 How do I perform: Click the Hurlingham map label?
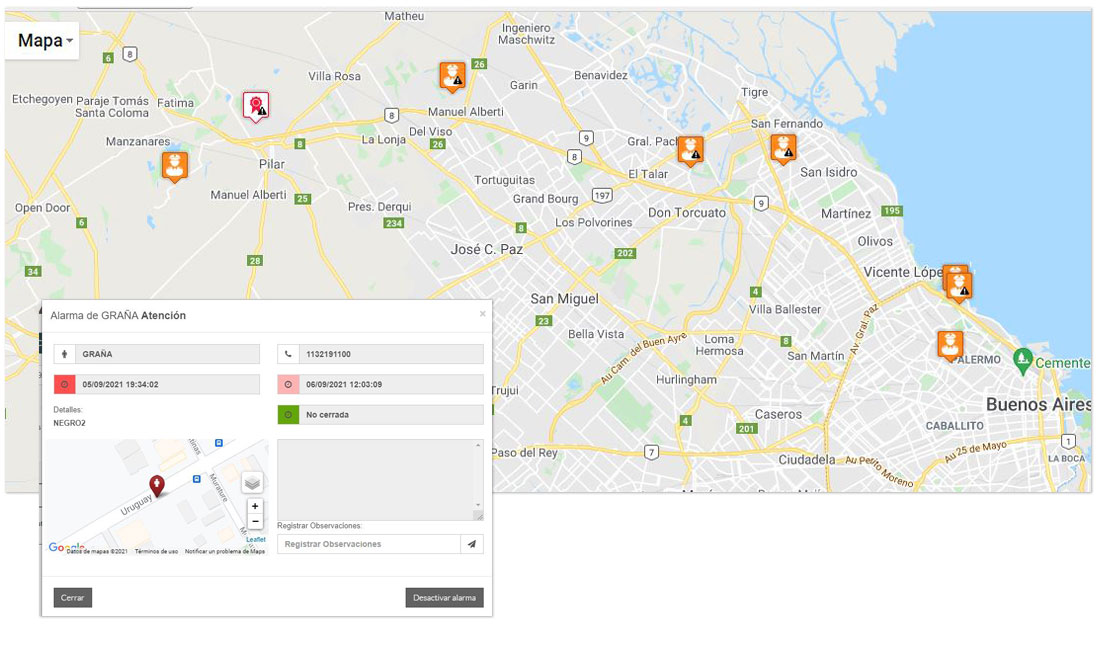[686, 380]
